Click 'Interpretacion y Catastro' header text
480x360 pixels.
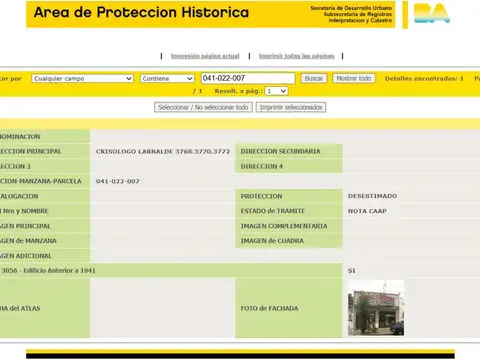click(360, 20)
